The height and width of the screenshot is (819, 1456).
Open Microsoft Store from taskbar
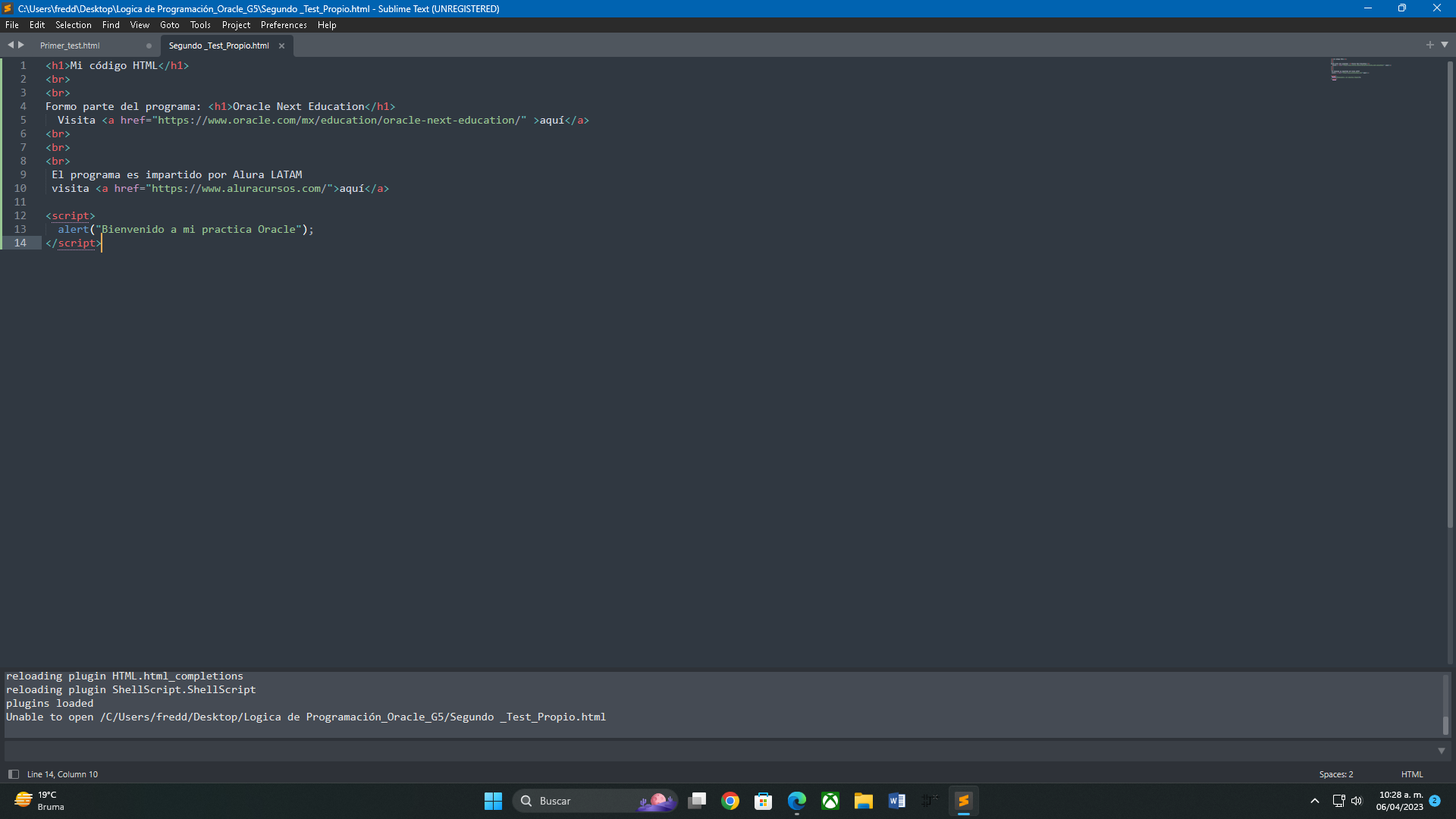coord(764,801)
